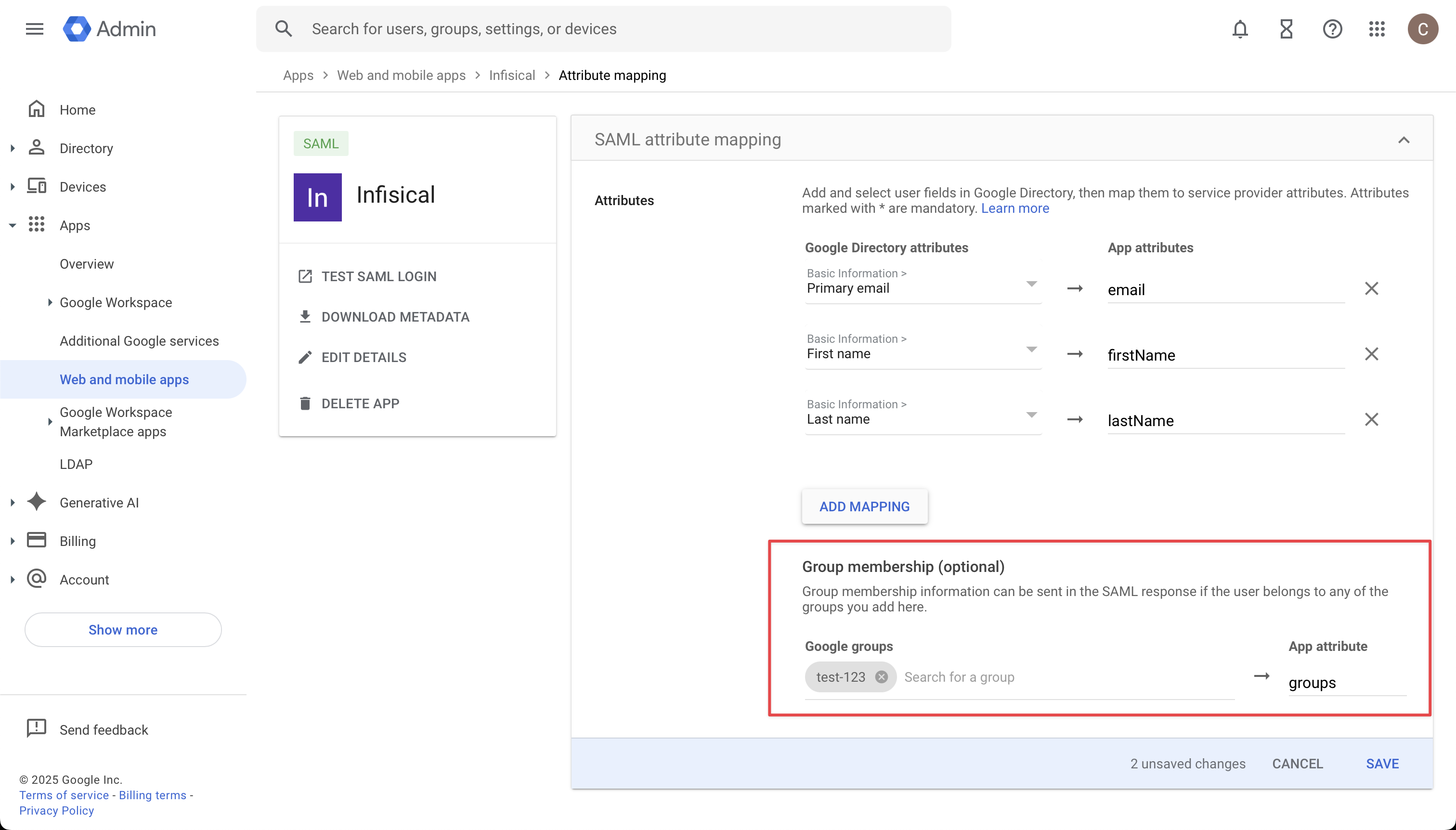Expand the Generative AI section
Viewport: 1456px width, 830px height.
(13, 502)
